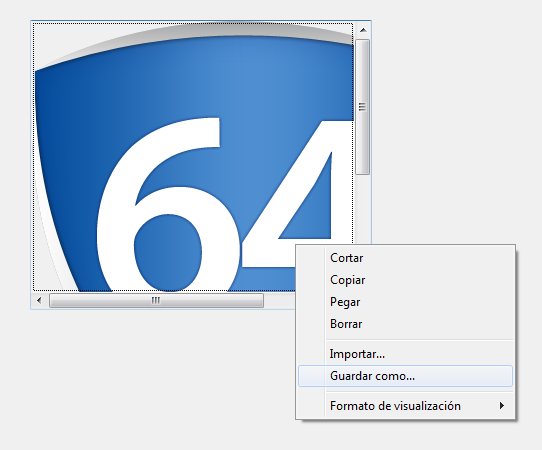This screenshot has height=450, width=542.
Task: Click the vertical scrollbar up arrow
Action: pos(363,30)
